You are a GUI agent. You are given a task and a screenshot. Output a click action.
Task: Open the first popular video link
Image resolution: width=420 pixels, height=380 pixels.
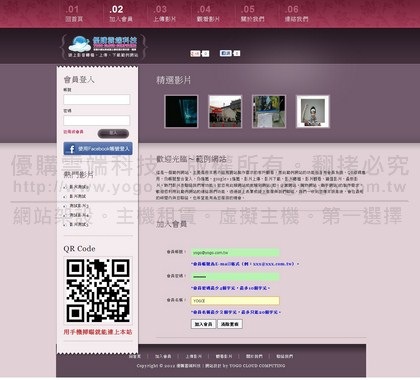pos(79,187)
